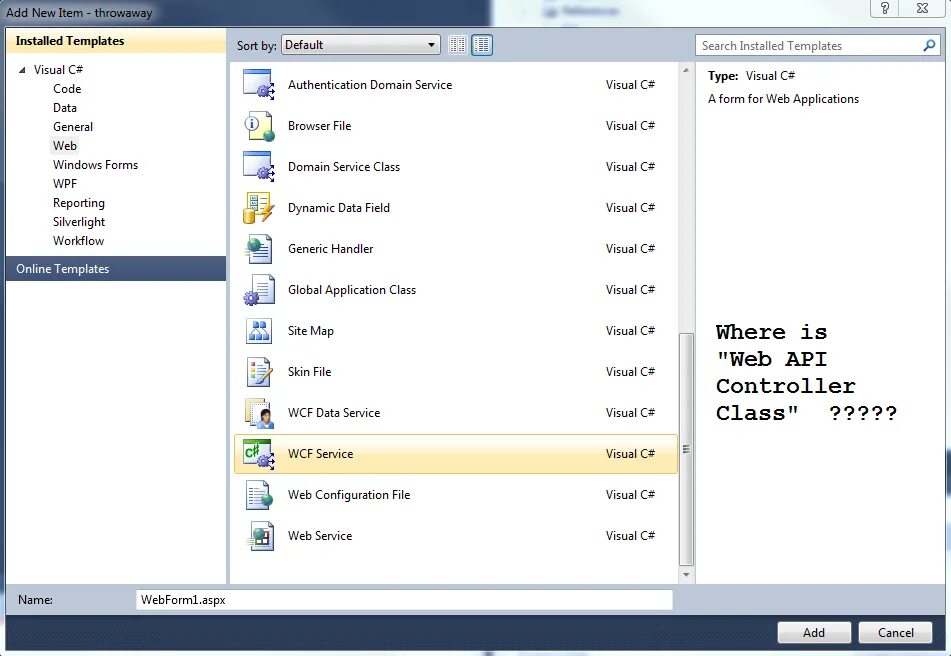
Task: Switch to small icons view
Action: (457, 45)
